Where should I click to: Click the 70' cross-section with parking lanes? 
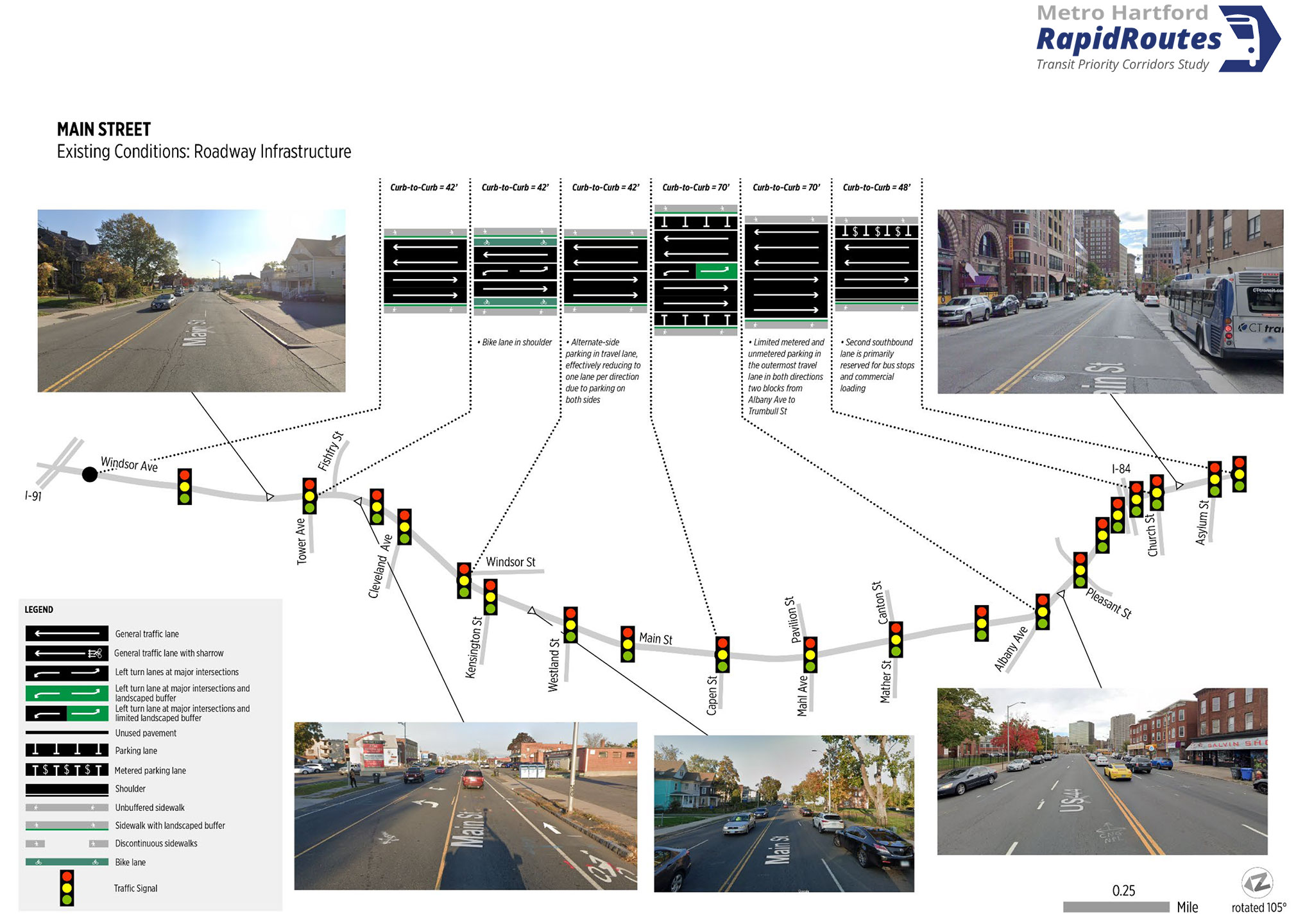(x=695, y=270)
